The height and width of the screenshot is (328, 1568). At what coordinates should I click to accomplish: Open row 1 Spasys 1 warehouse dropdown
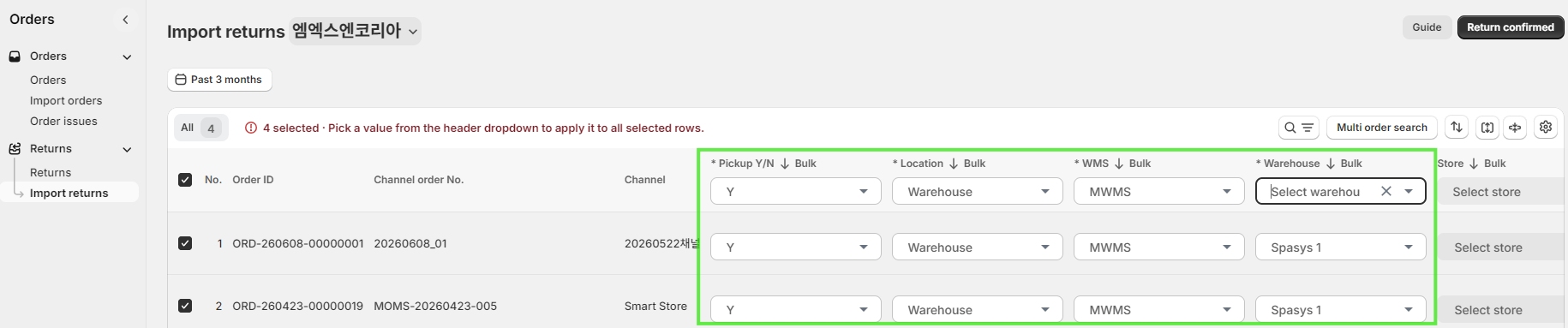[x=1341, y=247]
